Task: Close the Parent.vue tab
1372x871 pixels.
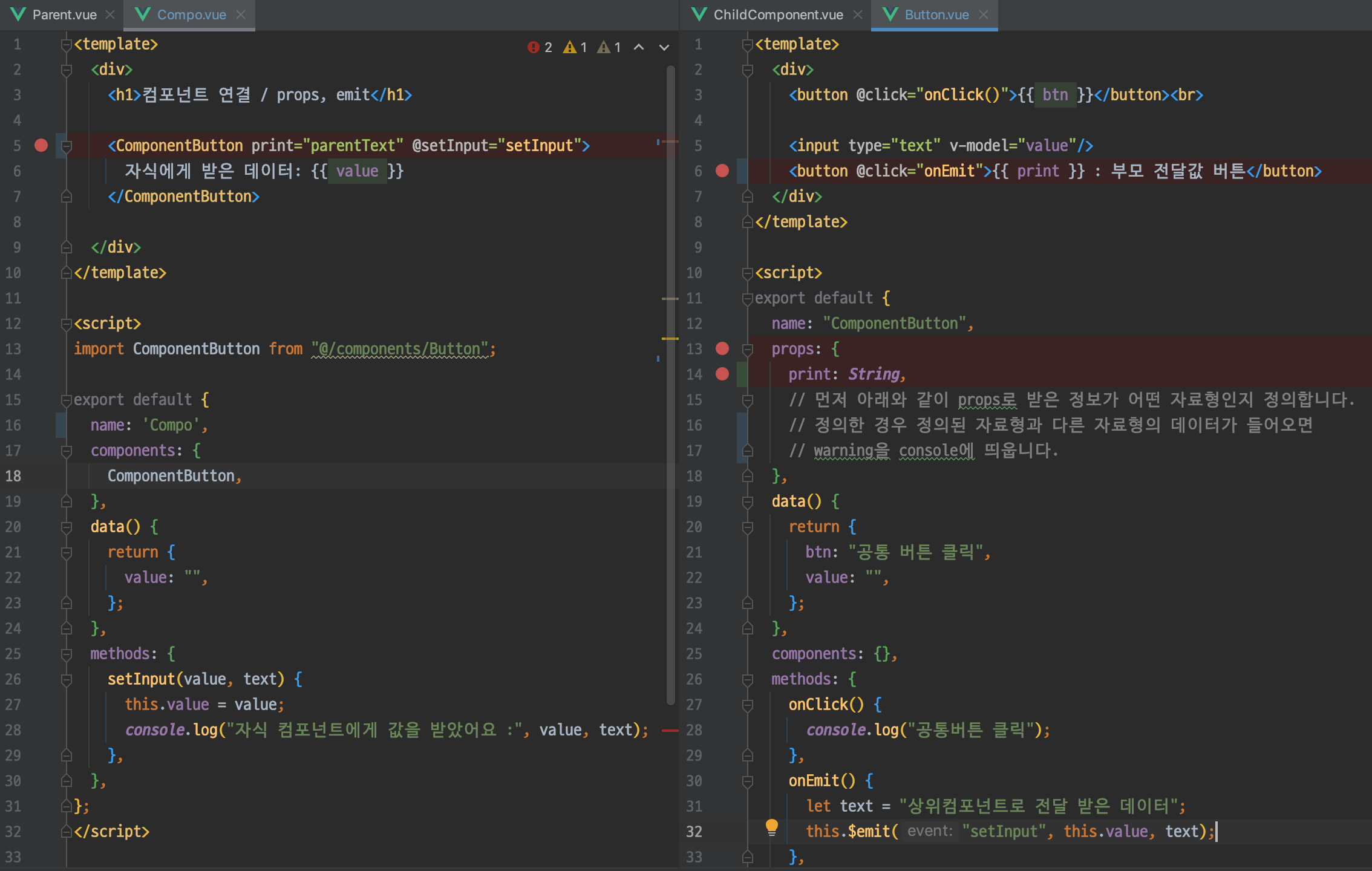Action: click(x=110, y=15)
